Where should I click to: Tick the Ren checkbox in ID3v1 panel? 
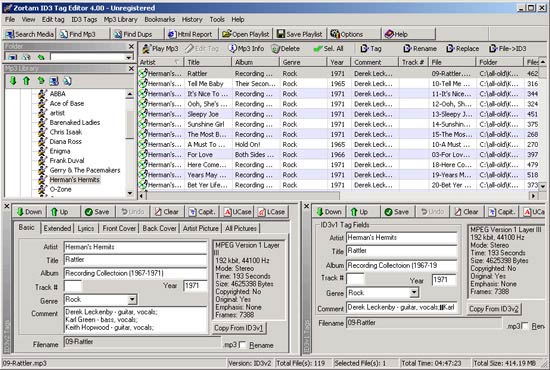(x=525, y=326)
